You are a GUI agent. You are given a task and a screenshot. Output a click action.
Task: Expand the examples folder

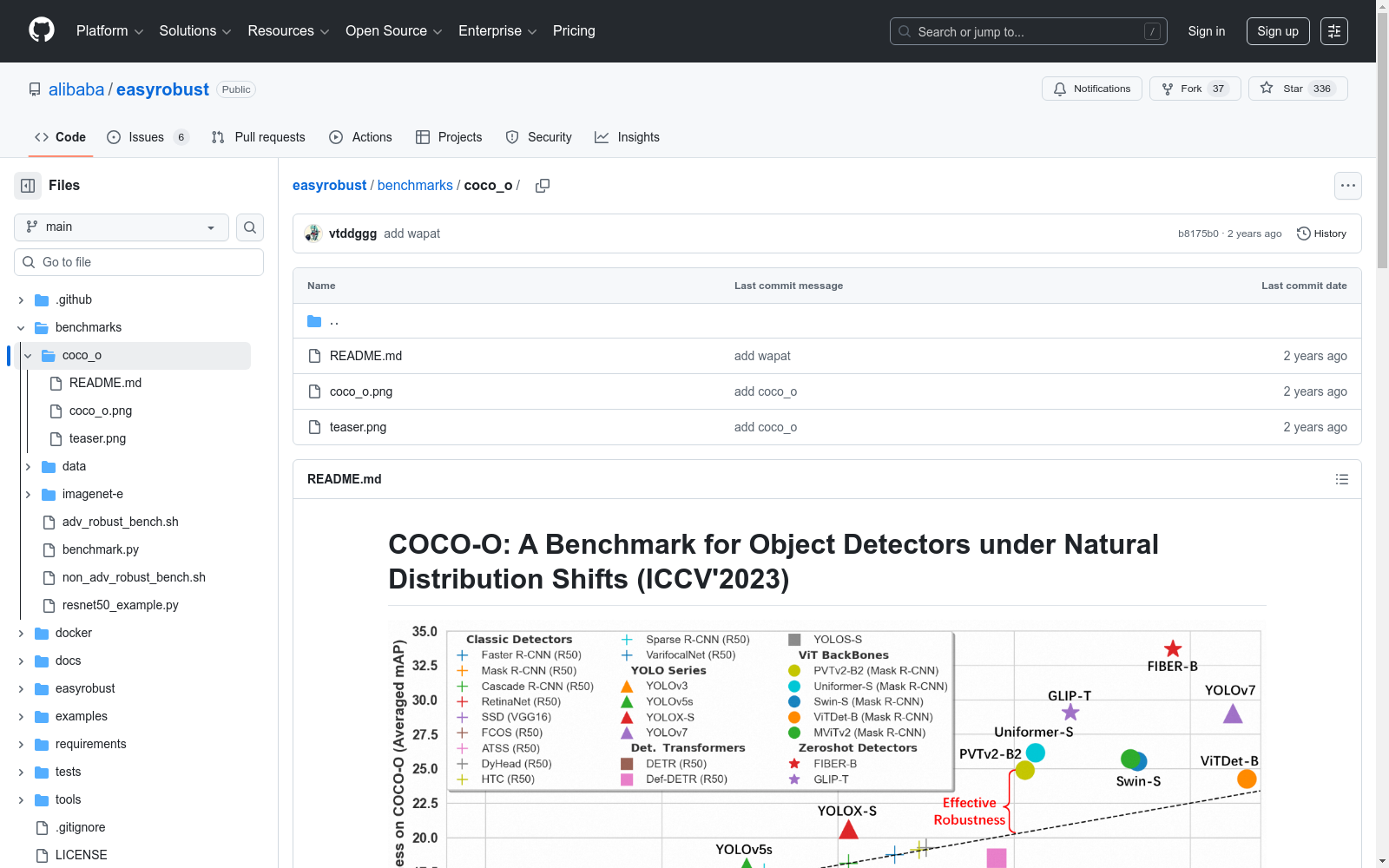click(x=21, y=717)
